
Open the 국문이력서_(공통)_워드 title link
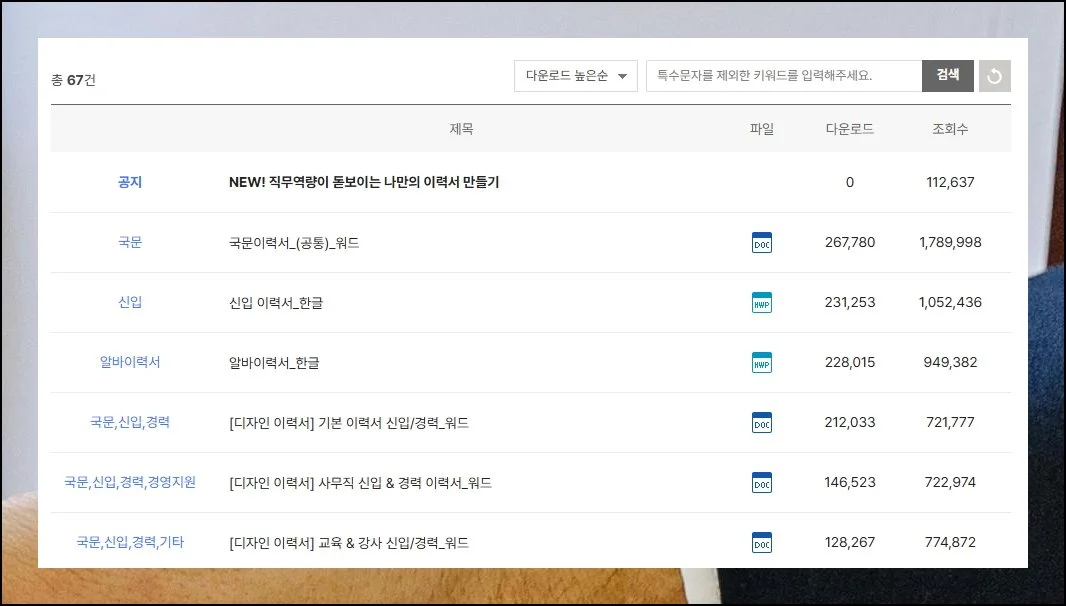[x=294, y=243]
